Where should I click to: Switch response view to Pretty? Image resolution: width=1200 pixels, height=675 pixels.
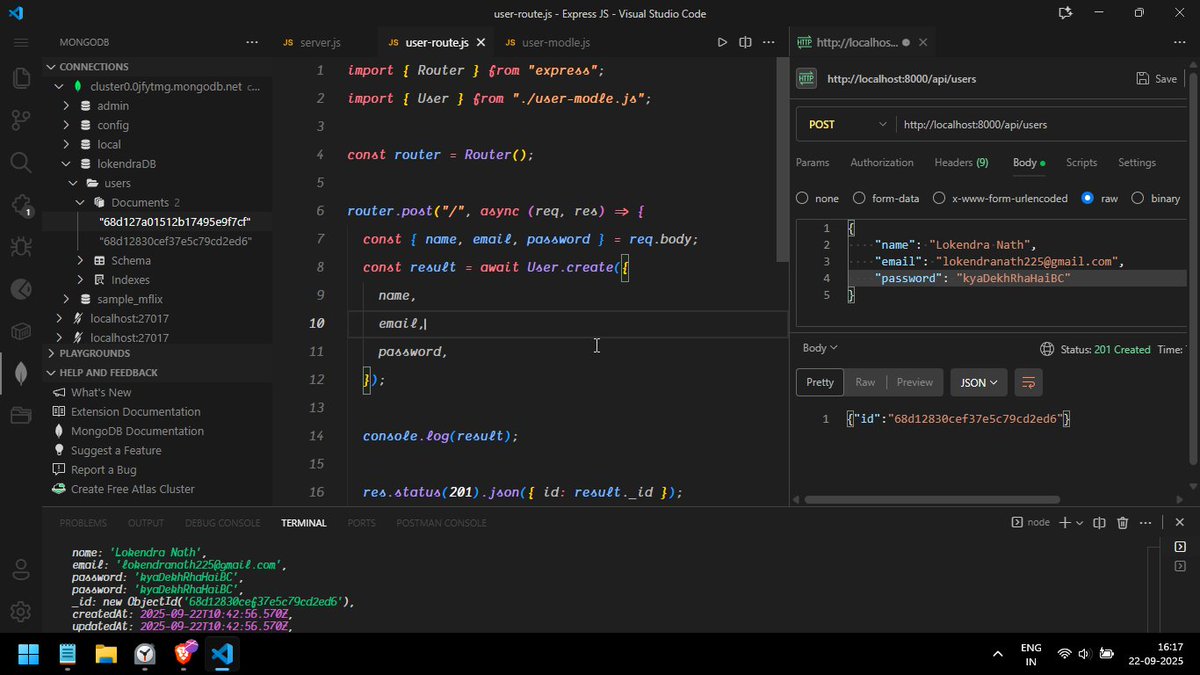[x=820, y=382]
